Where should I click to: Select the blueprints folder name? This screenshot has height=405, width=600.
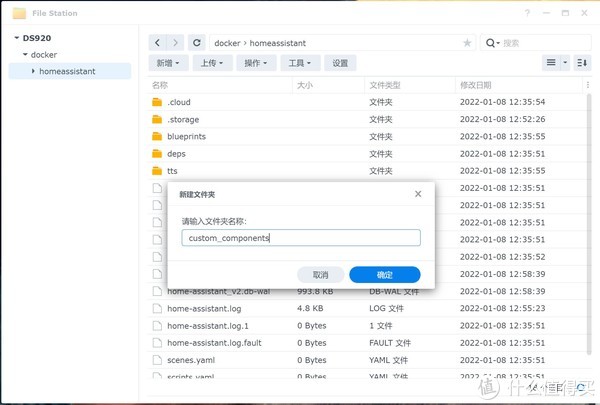[x=186, y=137]
